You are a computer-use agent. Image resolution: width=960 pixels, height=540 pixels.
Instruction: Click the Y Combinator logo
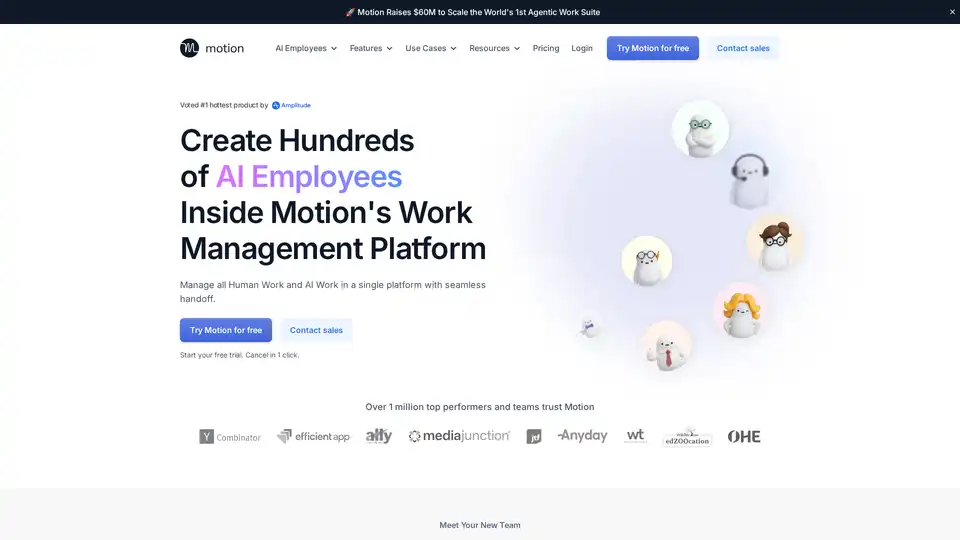[230, 437]
